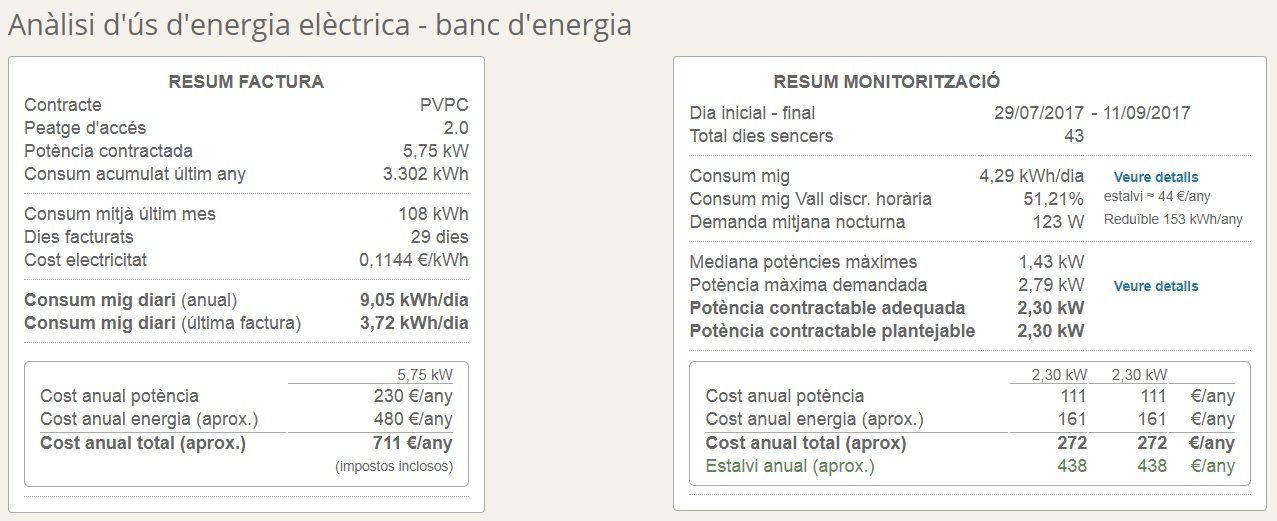
Task: Click the (impostos inclosos) note
Action: click(393, 466)
